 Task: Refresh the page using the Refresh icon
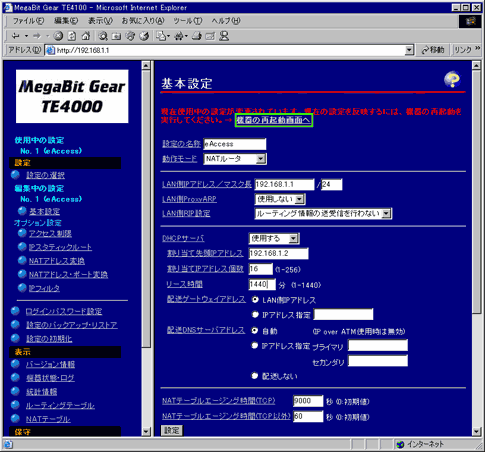click(x=72, y=36)
